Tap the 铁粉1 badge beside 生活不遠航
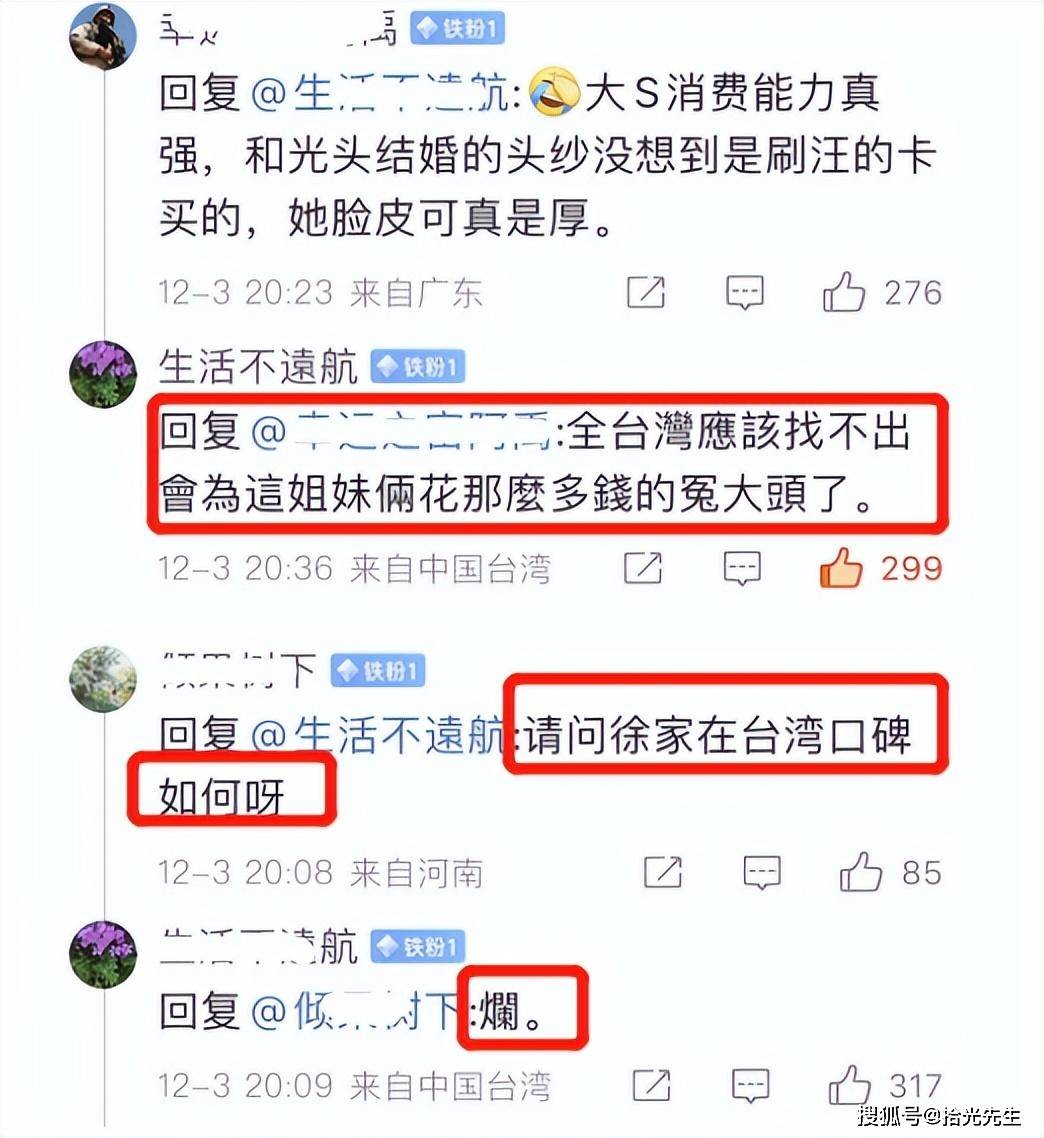This screenshot has width=1044, height=1138. (x=418, y=367)
